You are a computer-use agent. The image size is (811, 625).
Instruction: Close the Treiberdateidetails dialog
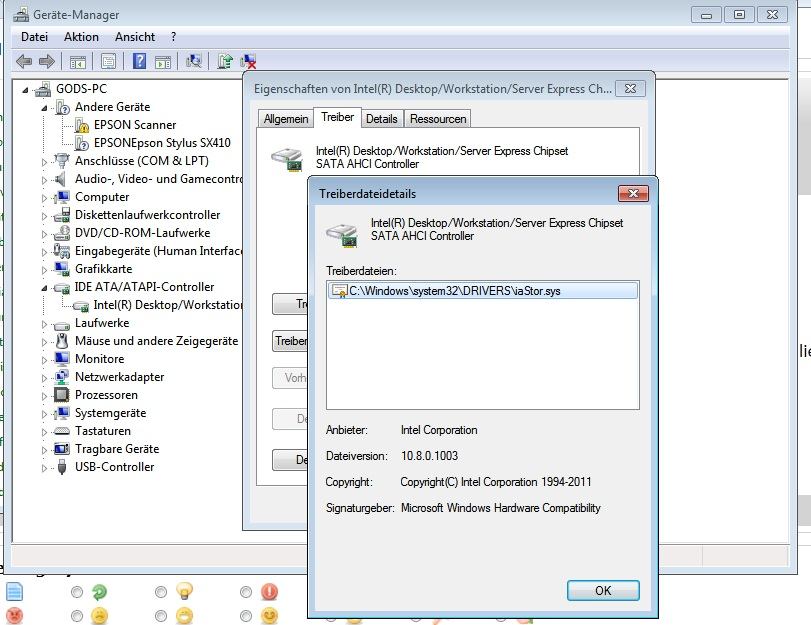point(633,194)
